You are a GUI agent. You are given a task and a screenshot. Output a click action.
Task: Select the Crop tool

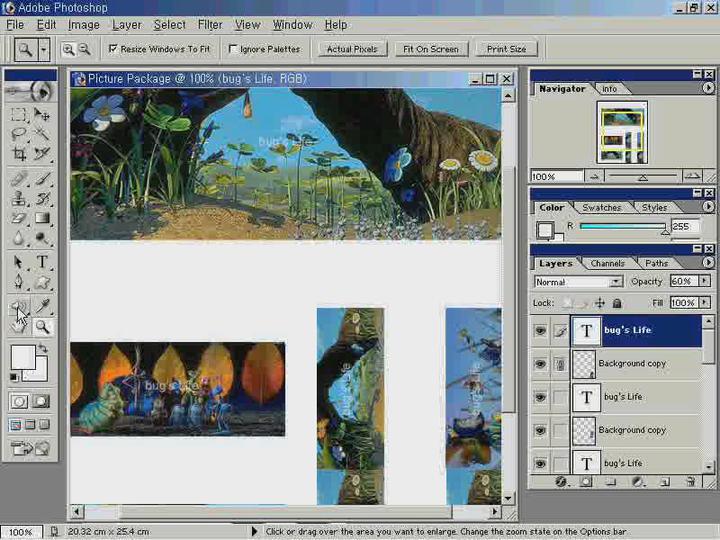tap(19, 153)
